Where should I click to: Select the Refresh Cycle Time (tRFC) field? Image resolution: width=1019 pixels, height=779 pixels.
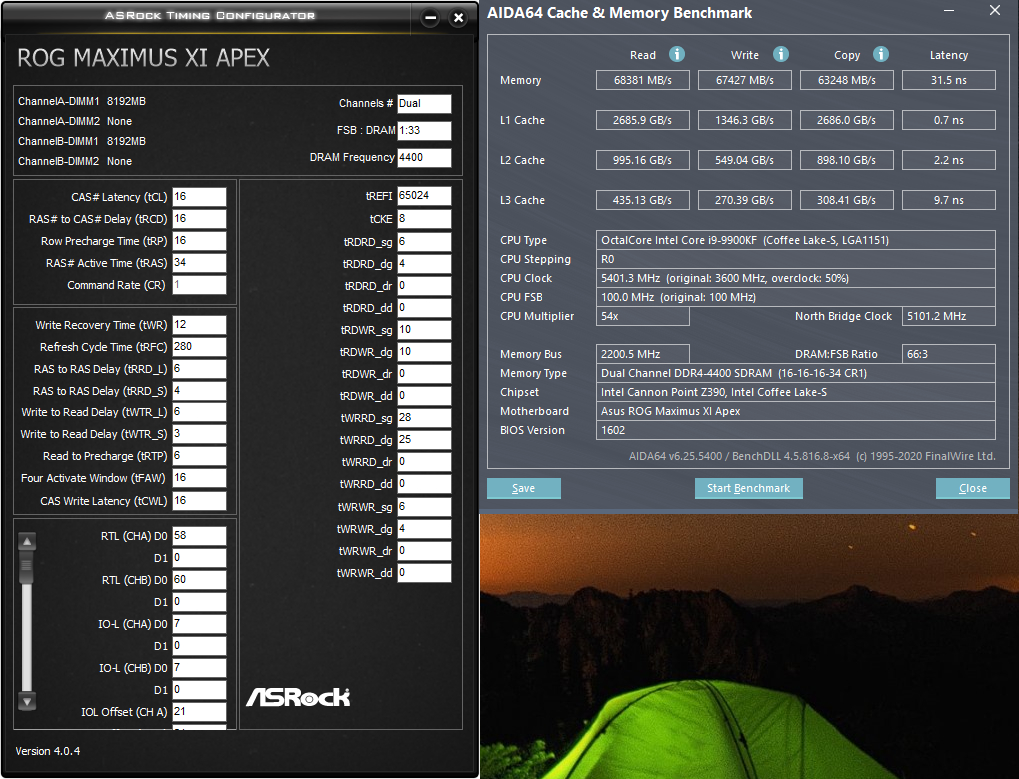[199, 347]
